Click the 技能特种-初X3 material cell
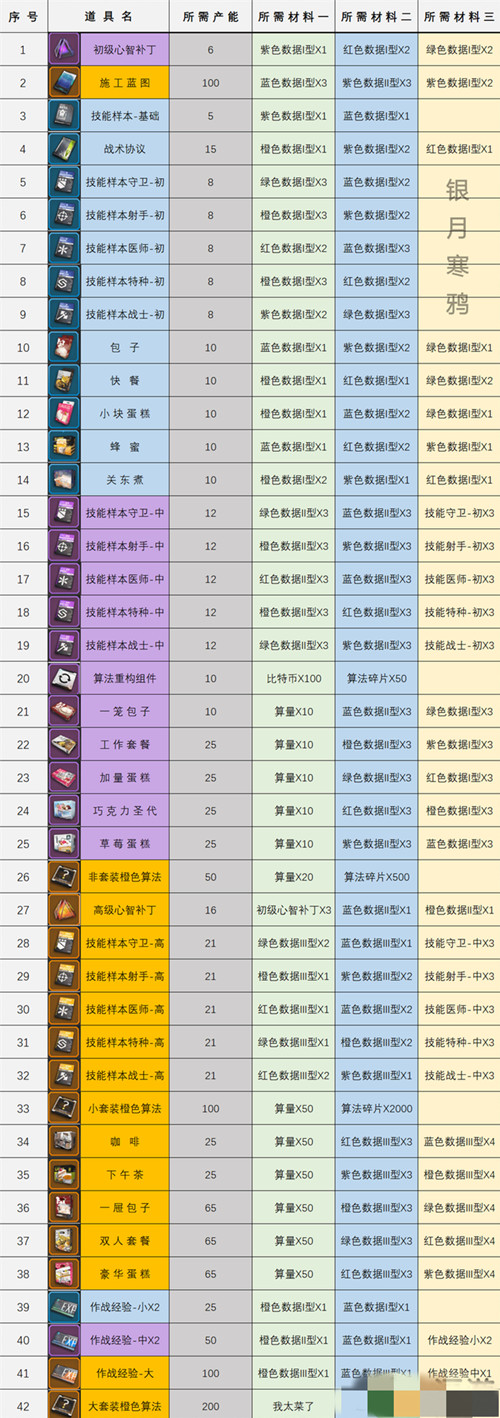Viewport: 500px width, 1418px height. [459, 612]
